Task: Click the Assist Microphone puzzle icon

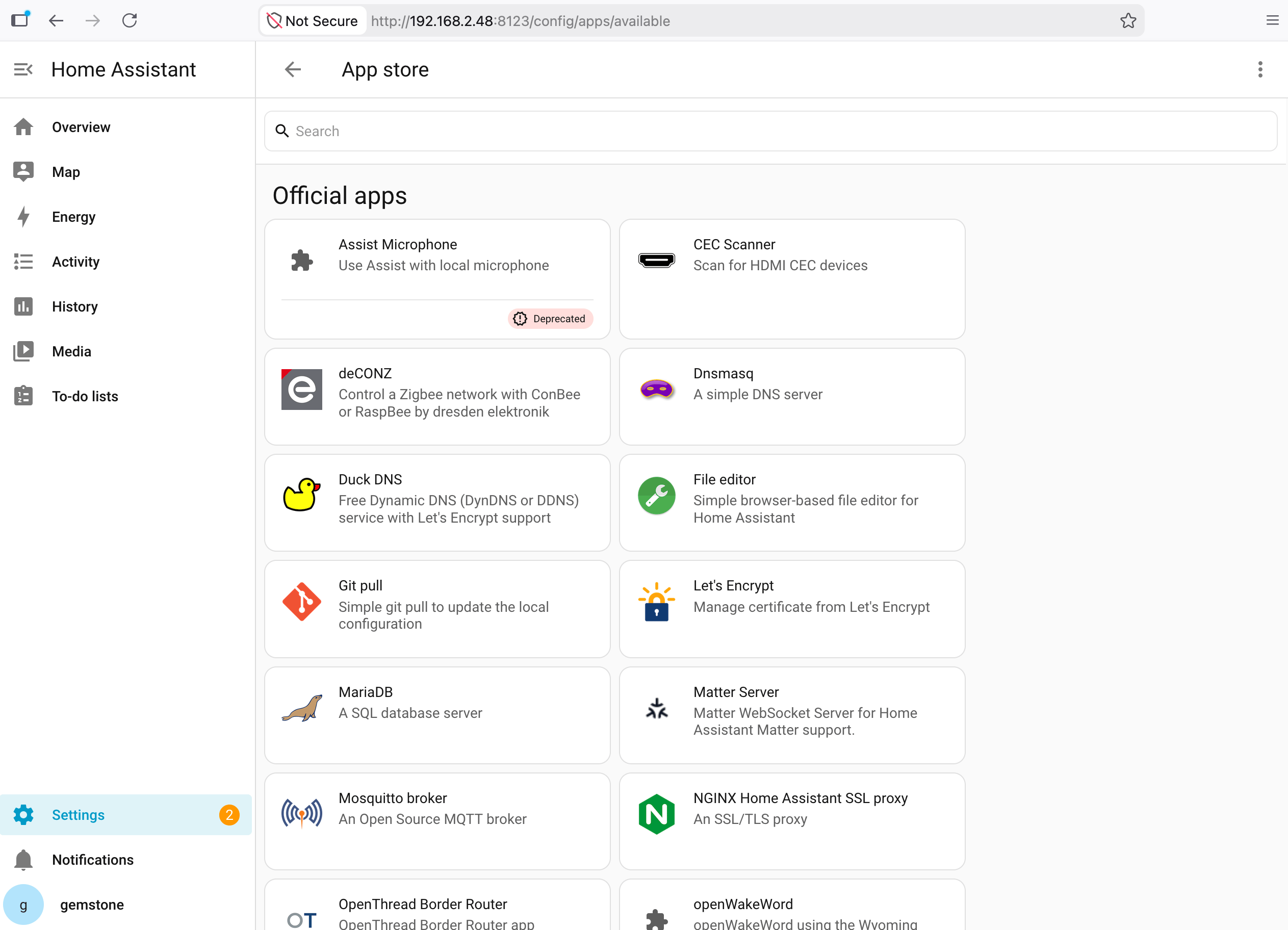Action: (x=301, y=260)
